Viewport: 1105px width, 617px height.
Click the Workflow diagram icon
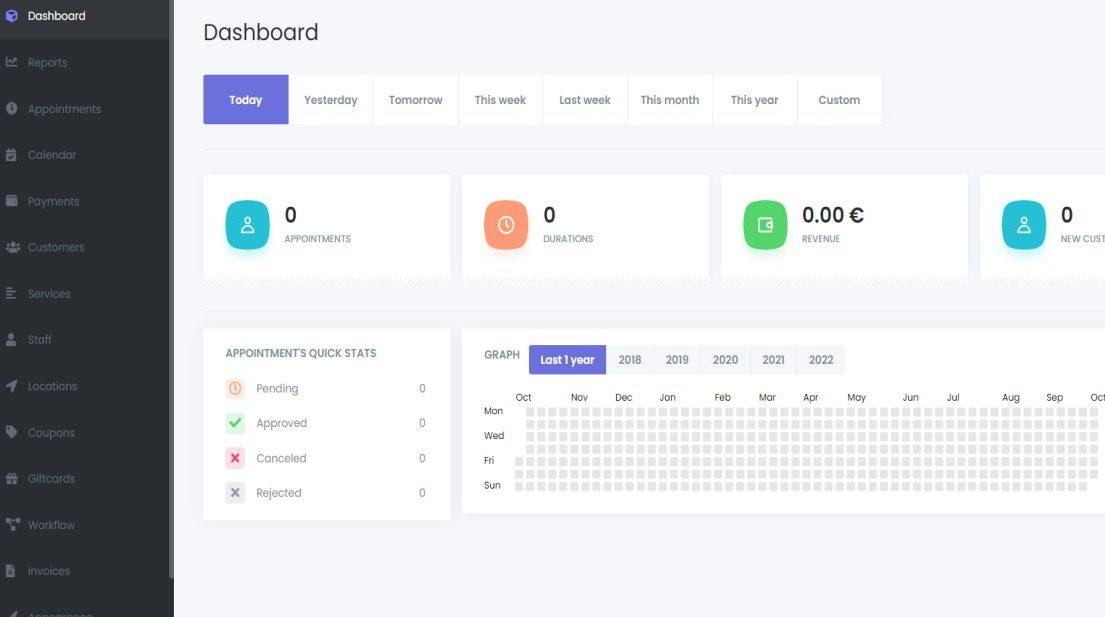tap(12, 524)
